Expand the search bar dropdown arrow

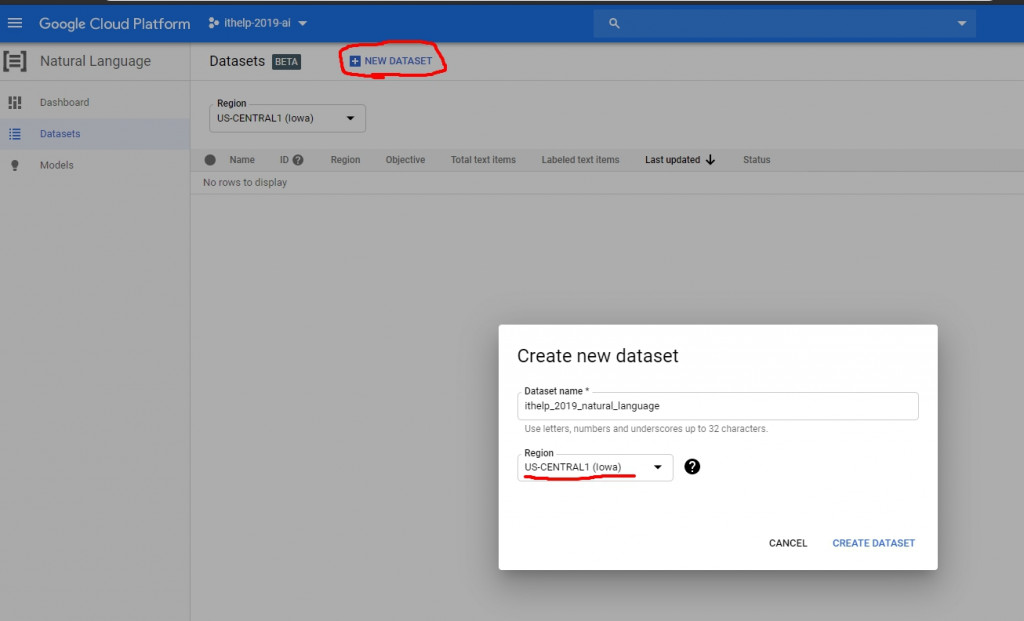961,23
